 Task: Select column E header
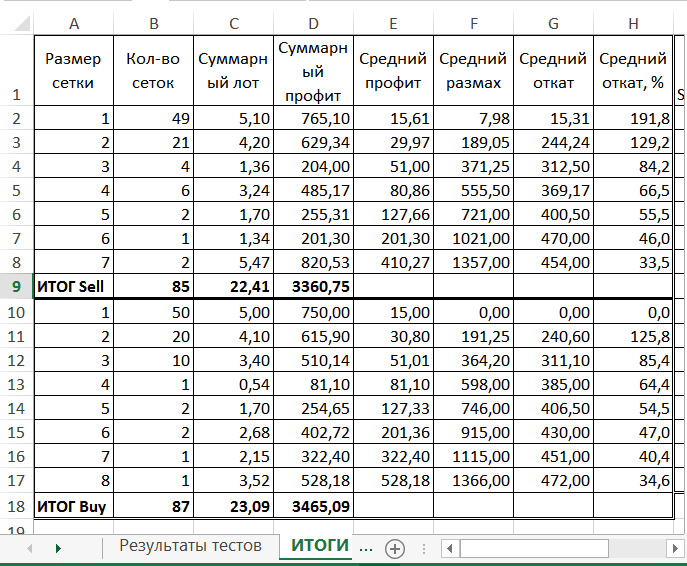tap(393, 24)
